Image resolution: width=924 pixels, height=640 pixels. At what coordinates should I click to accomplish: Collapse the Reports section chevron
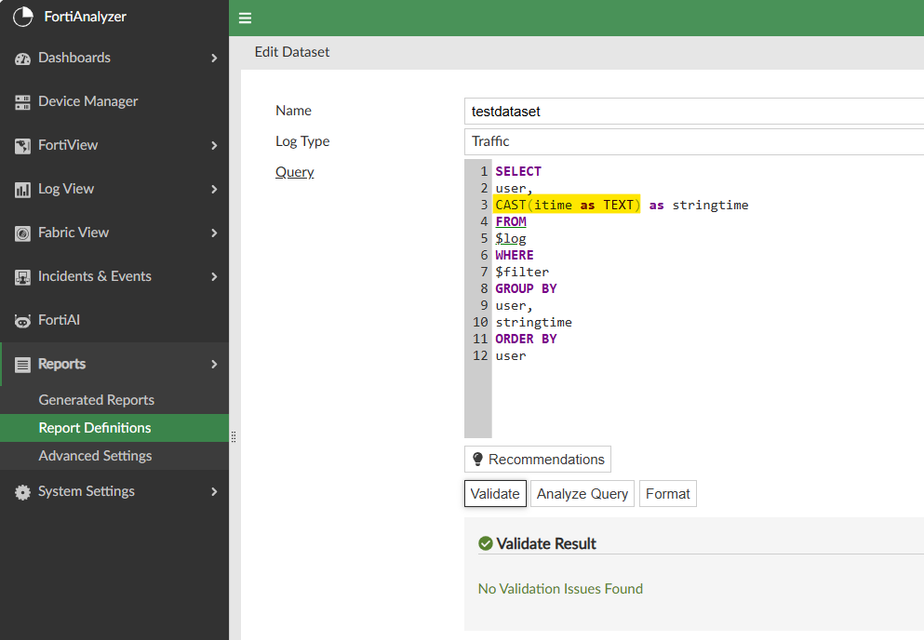coord(214,364)
